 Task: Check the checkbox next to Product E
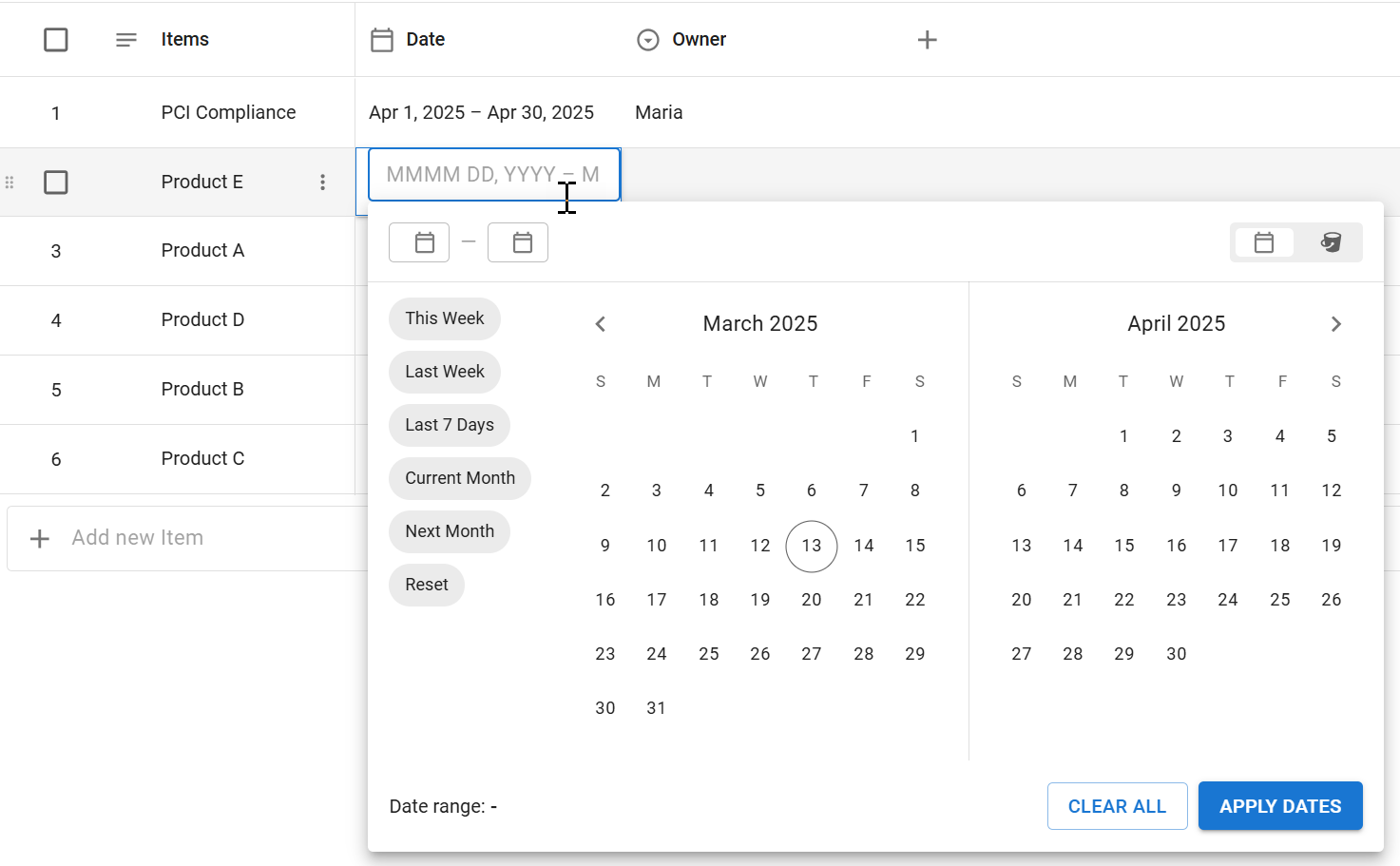coord(56,182)
